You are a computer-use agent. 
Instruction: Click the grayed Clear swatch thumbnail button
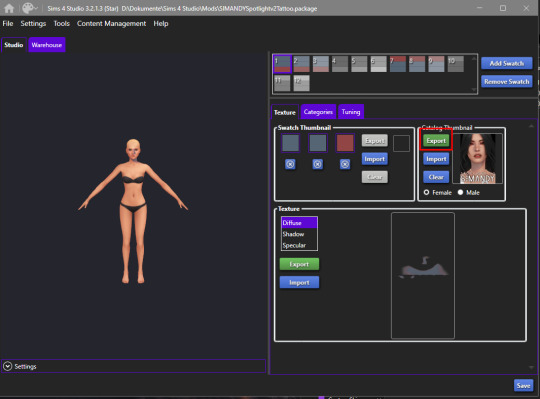[375, 177]
